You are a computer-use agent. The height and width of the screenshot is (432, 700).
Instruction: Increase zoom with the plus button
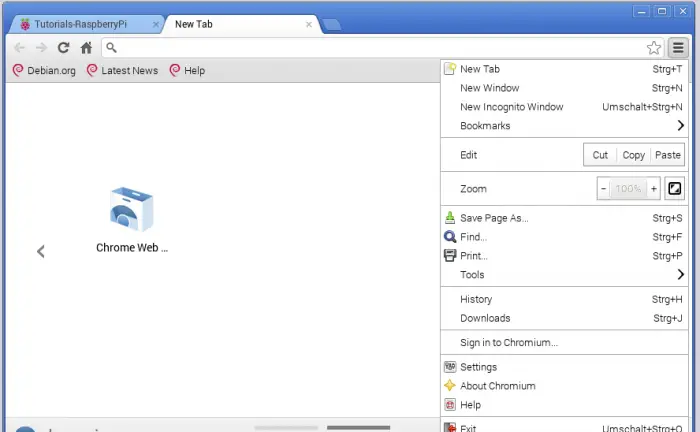pyautogui.click(x=654, y=189)
